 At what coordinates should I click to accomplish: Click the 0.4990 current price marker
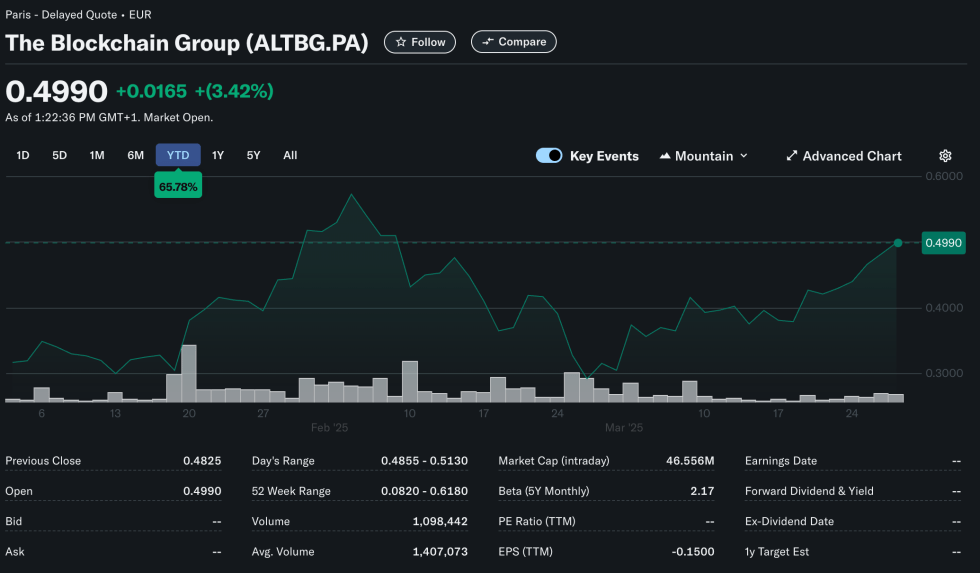click(943, 243)
